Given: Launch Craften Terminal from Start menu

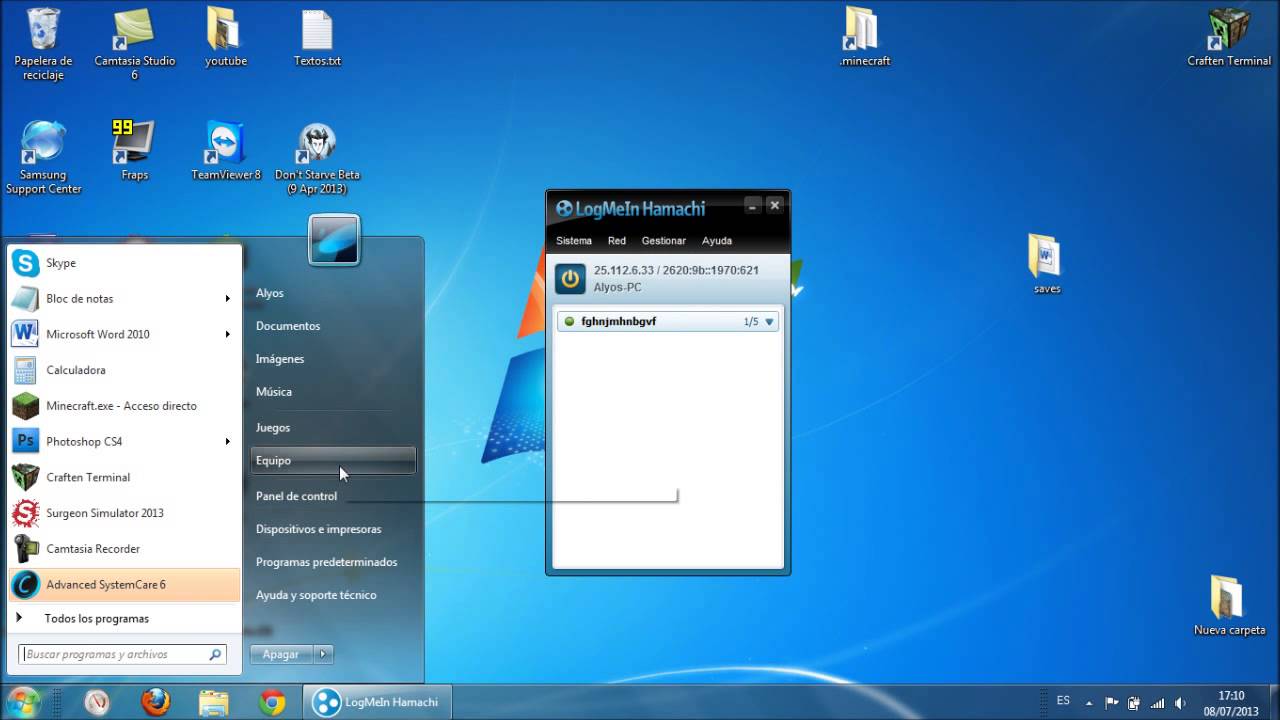Looking at the screenshot, I should [125, 478].
